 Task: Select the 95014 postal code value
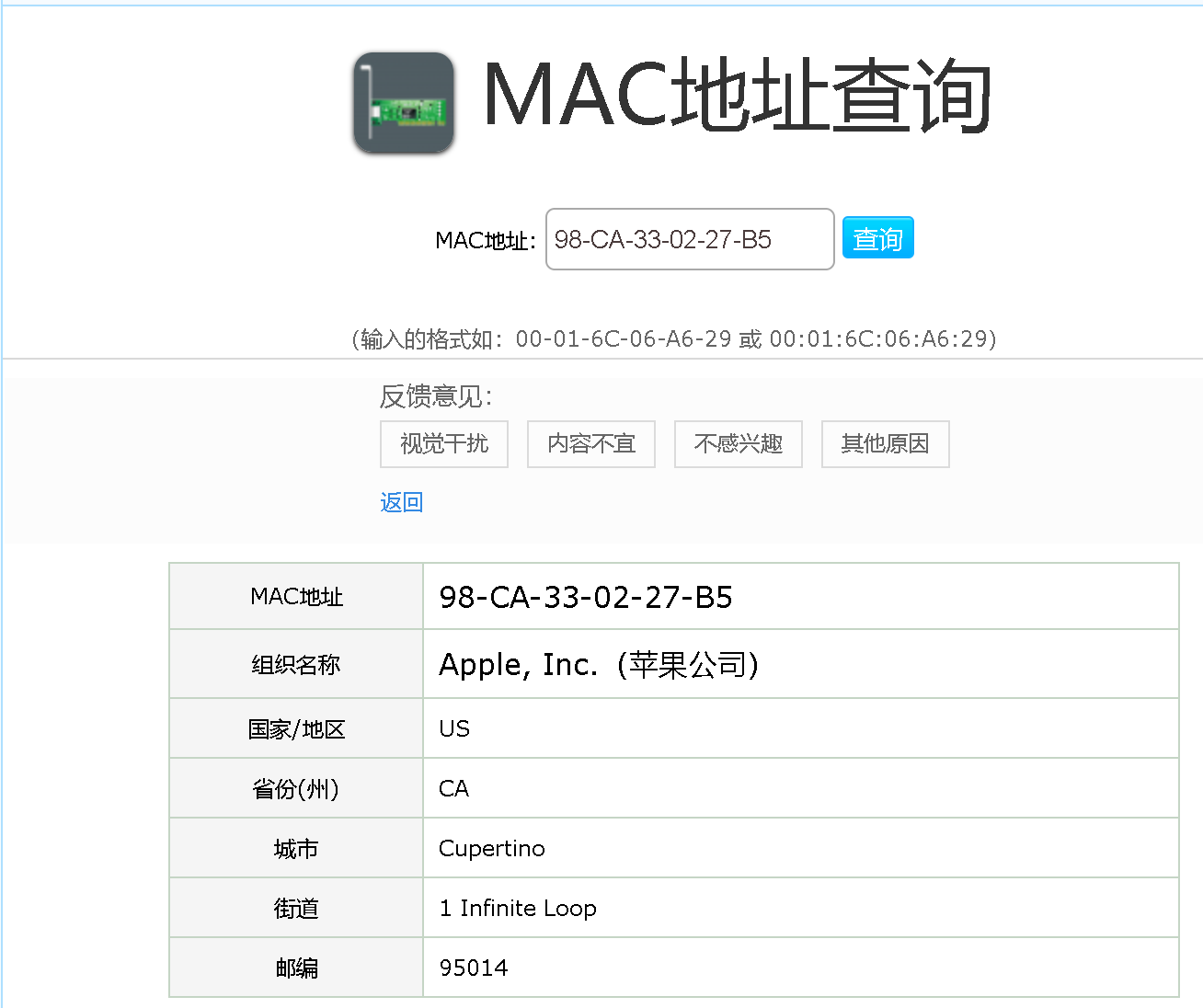pos(474,968)
